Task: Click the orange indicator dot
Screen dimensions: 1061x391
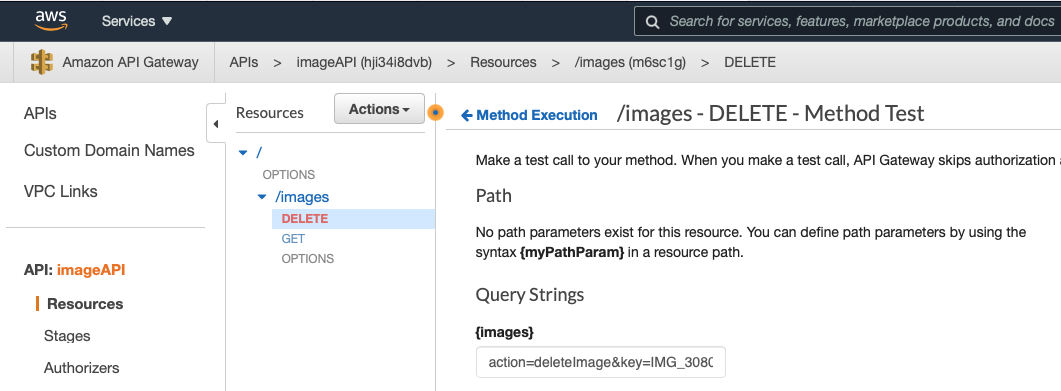Action: coord(436,113)
